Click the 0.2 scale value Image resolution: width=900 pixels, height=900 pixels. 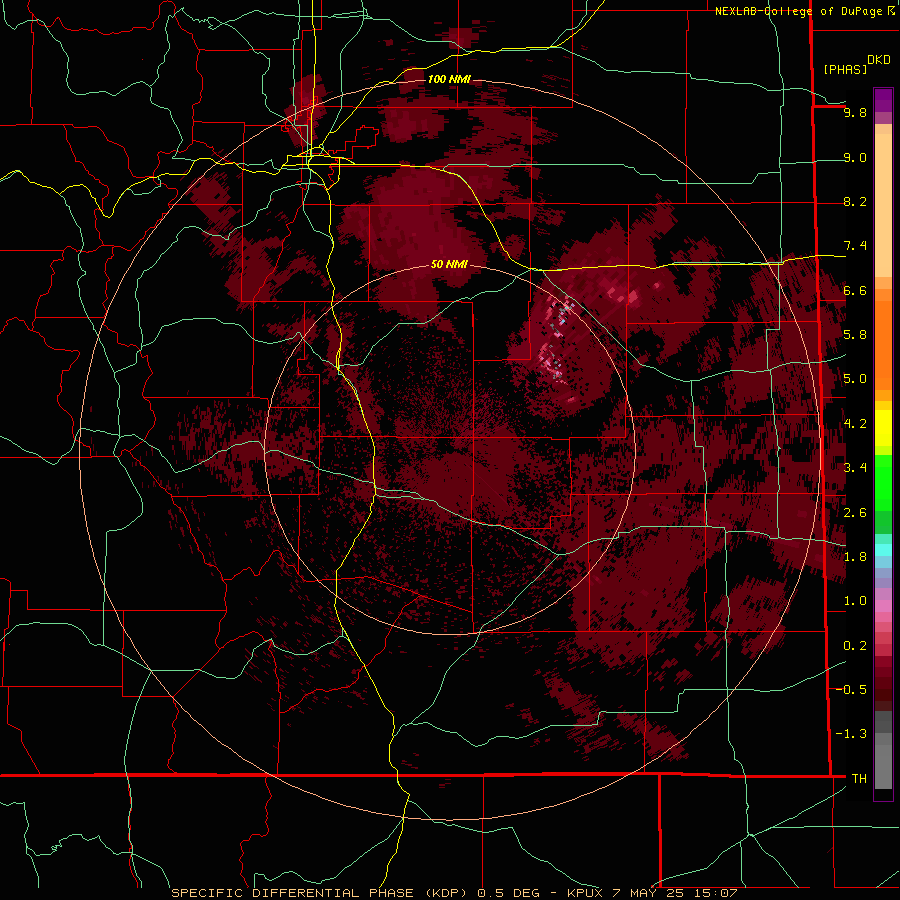tap(855, 645)
